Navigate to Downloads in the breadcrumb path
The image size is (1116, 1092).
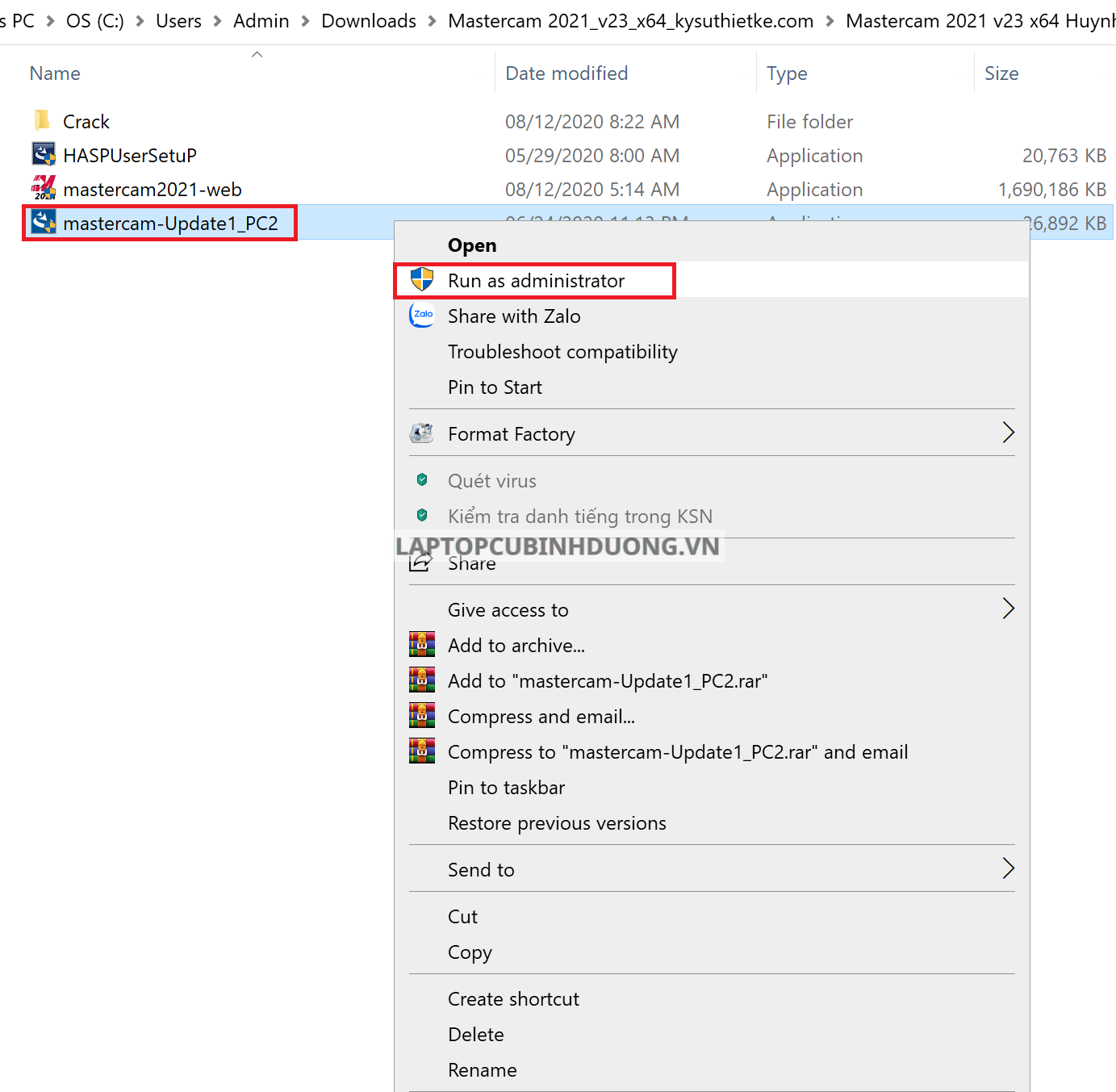(x=369, y=21)
